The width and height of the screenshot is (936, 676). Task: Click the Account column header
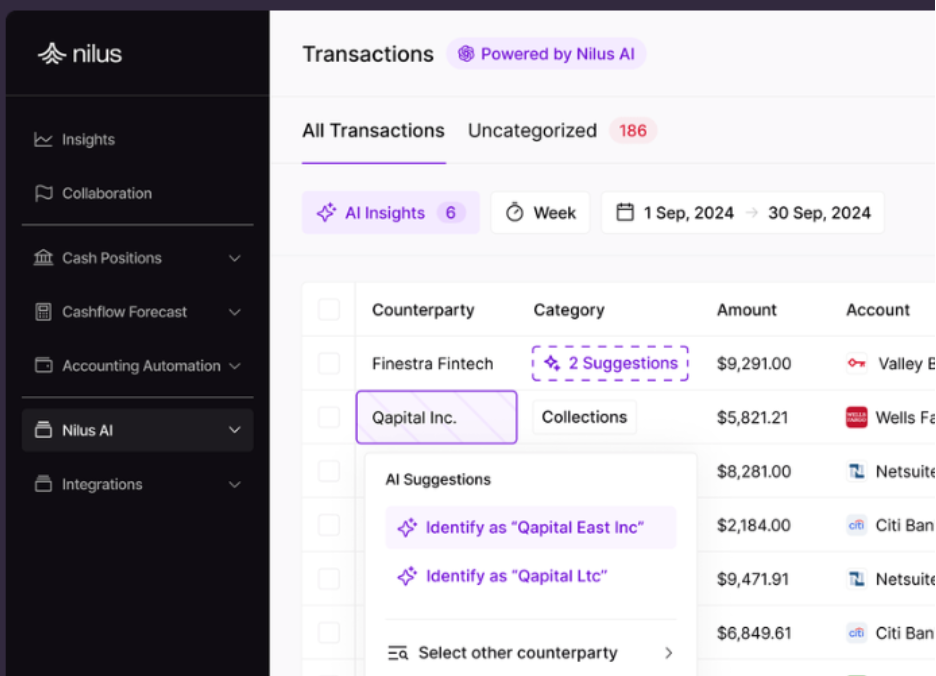(878, 309)
